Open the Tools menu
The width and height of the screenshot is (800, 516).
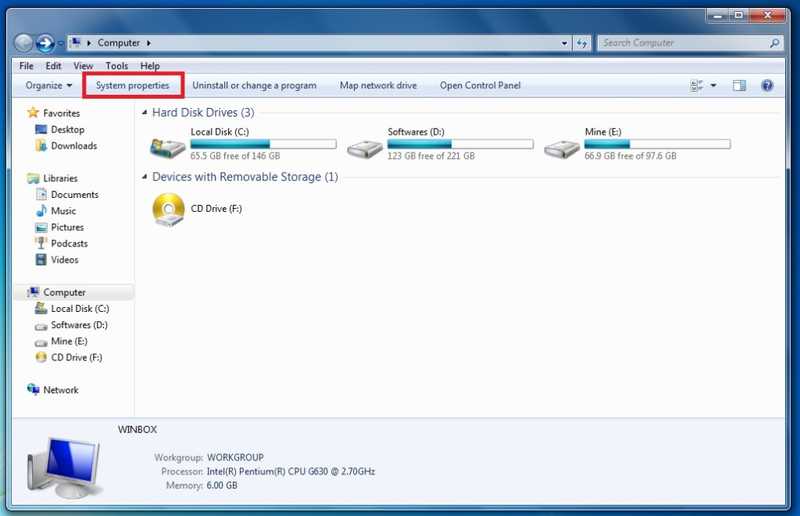[x=116, y=66]
